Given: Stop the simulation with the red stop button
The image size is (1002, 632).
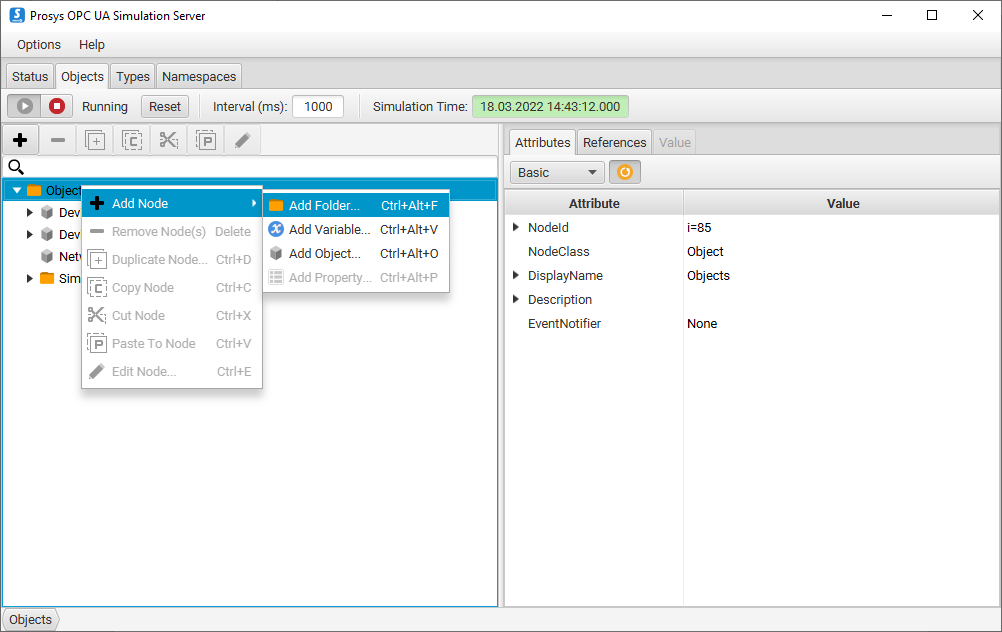Looking at the screenshot, I should point(57,106).
